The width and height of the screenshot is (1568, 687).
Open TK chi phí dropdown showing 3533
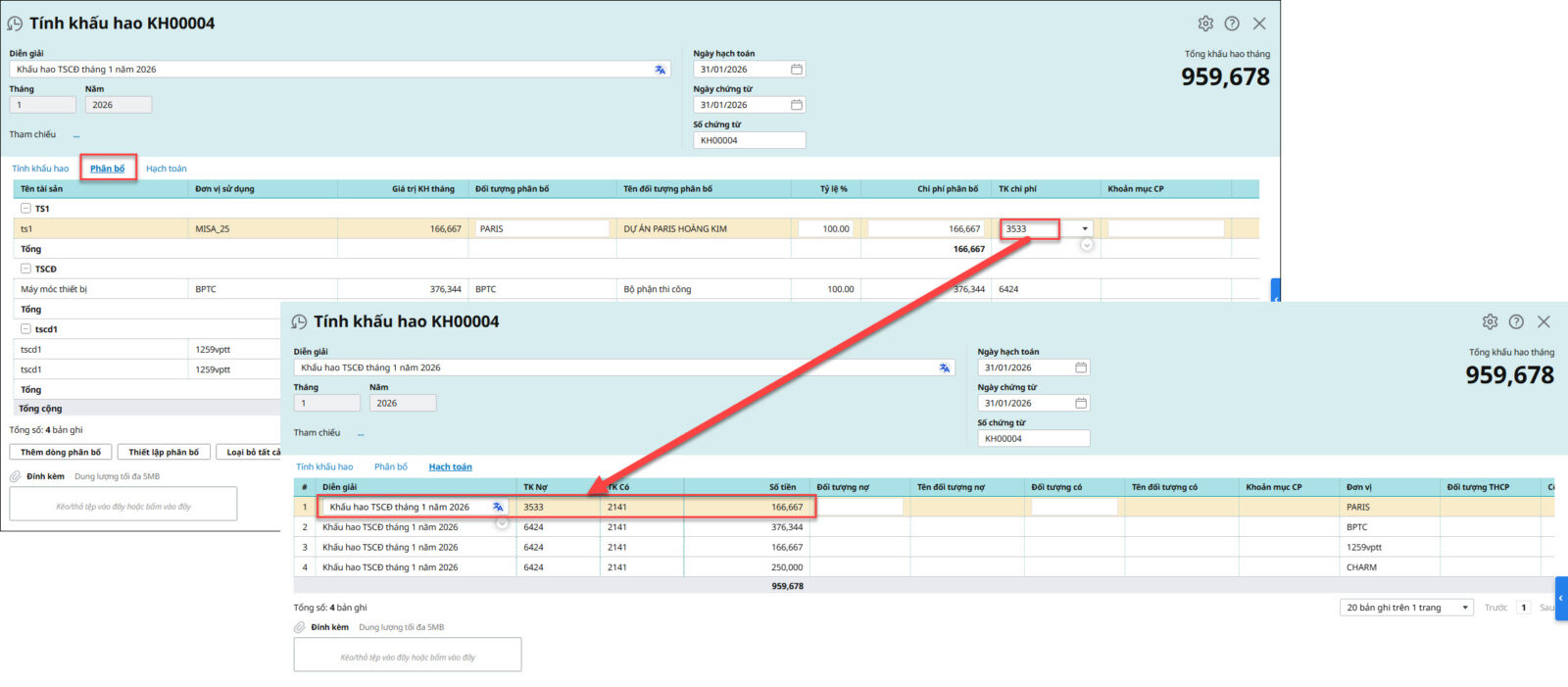pos(1085,229)
